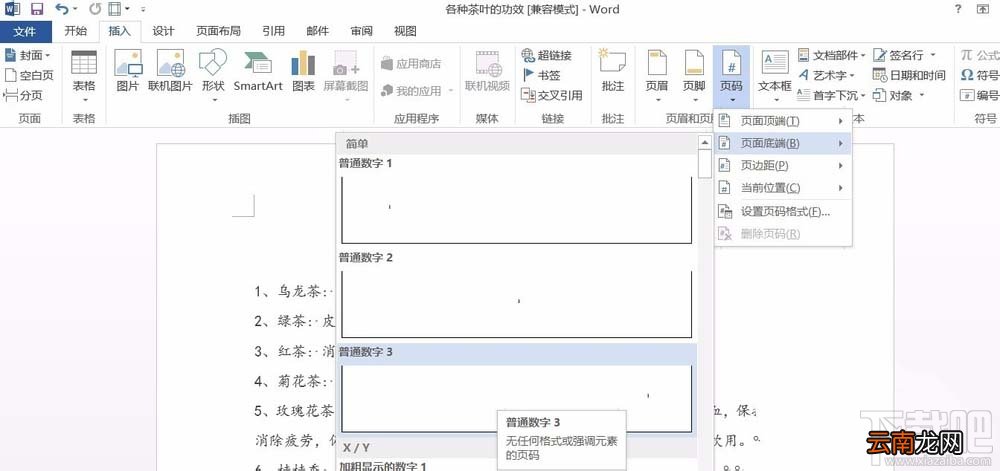This screenshot has width=1000, height=471.
Task: Expand Current Position (当前位置) submenu
Action: click(x=783, y=188)
